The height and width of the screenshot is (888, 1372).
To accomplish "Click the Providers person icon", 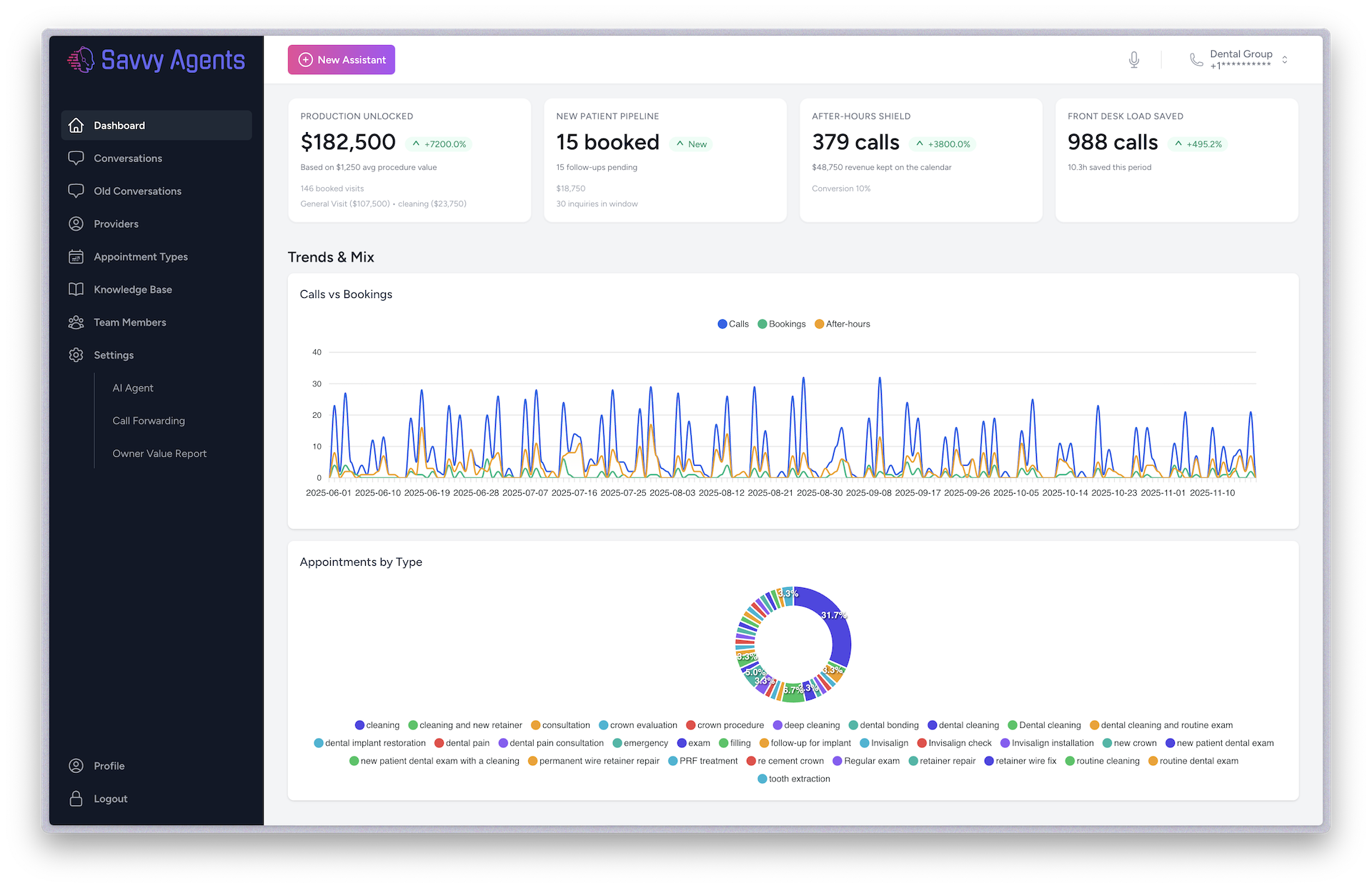I will (x=76, y=224).
